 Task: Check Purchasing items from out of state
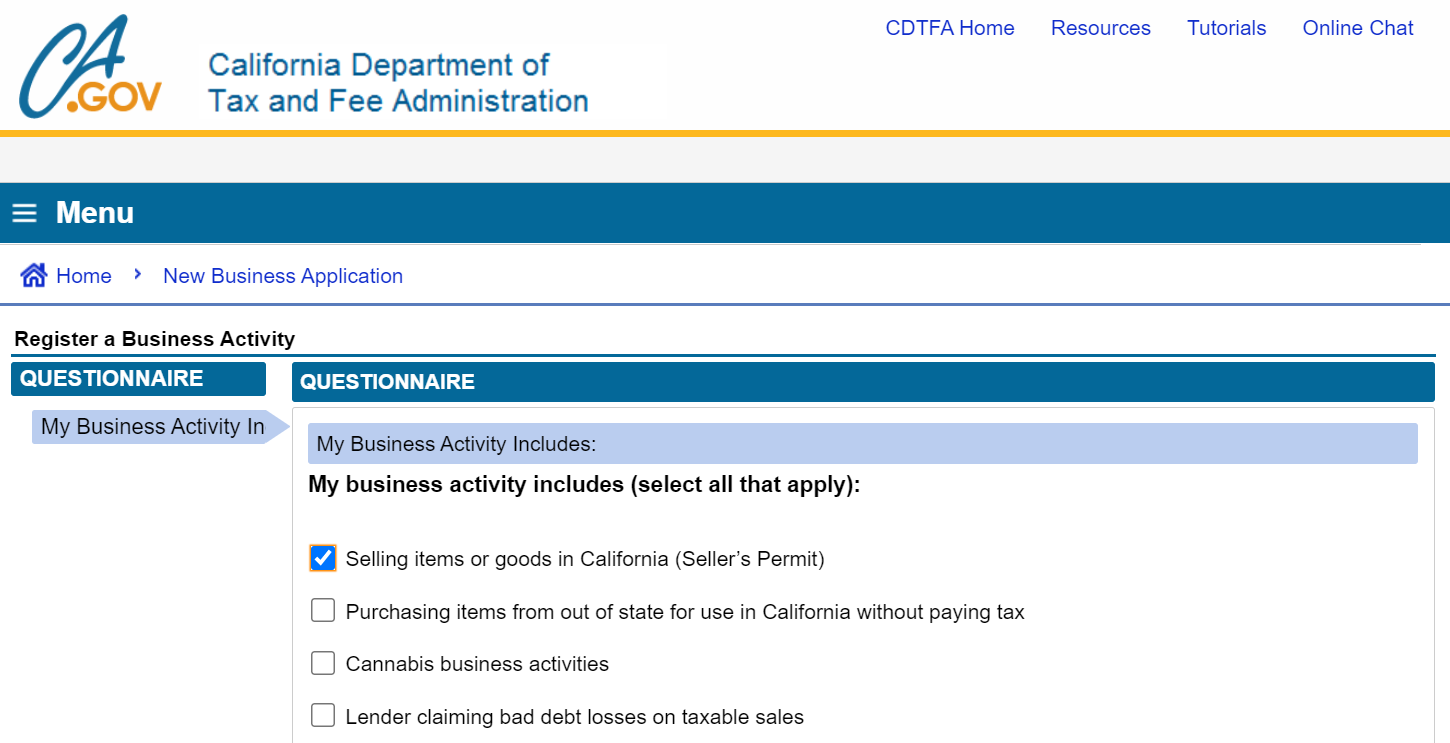tap(323, 610)
